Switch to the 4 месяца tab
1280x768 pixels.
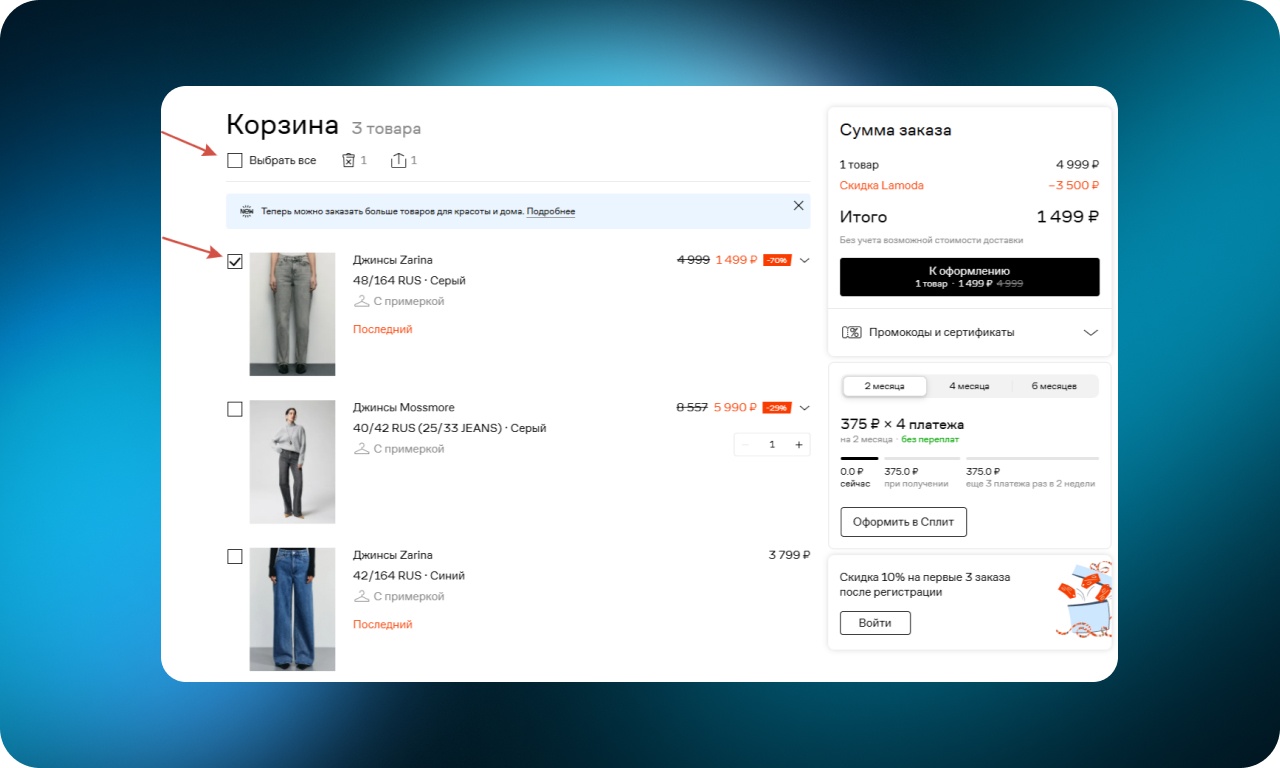click(969, 386)
